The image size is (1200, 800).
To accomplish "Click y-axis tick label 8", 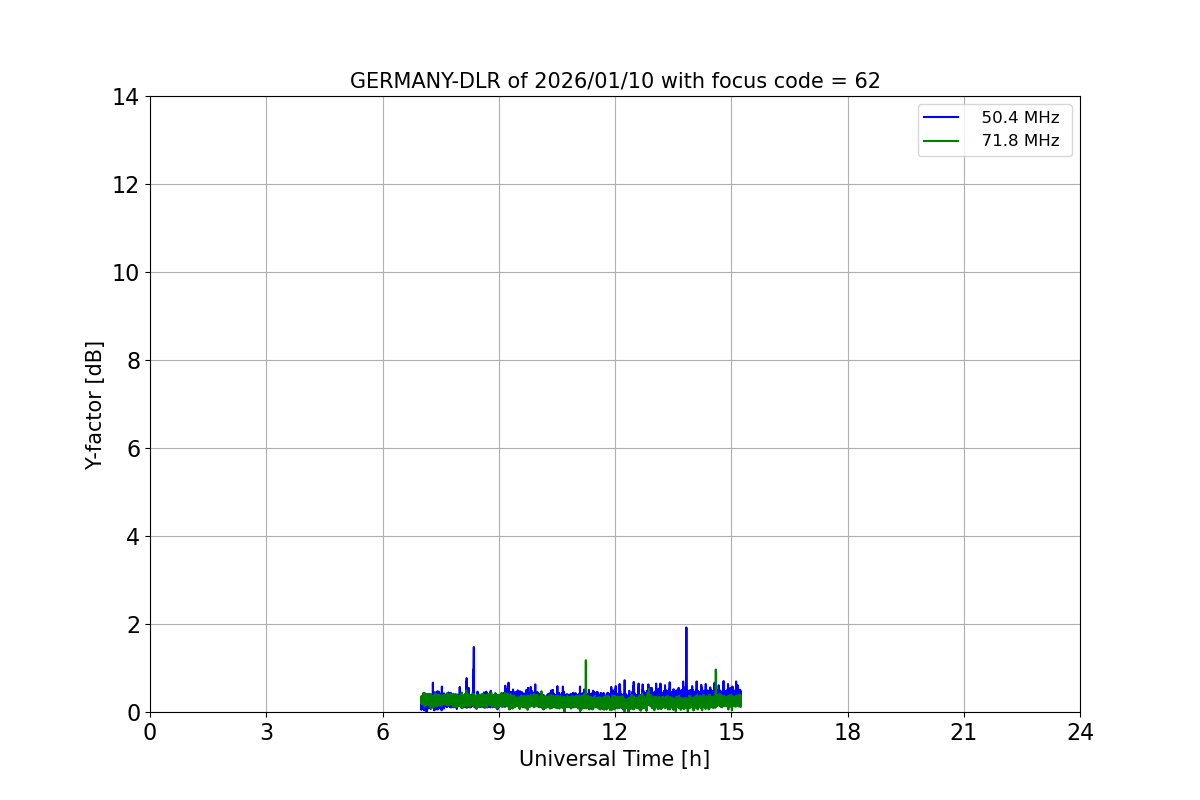I will [133, 361].
